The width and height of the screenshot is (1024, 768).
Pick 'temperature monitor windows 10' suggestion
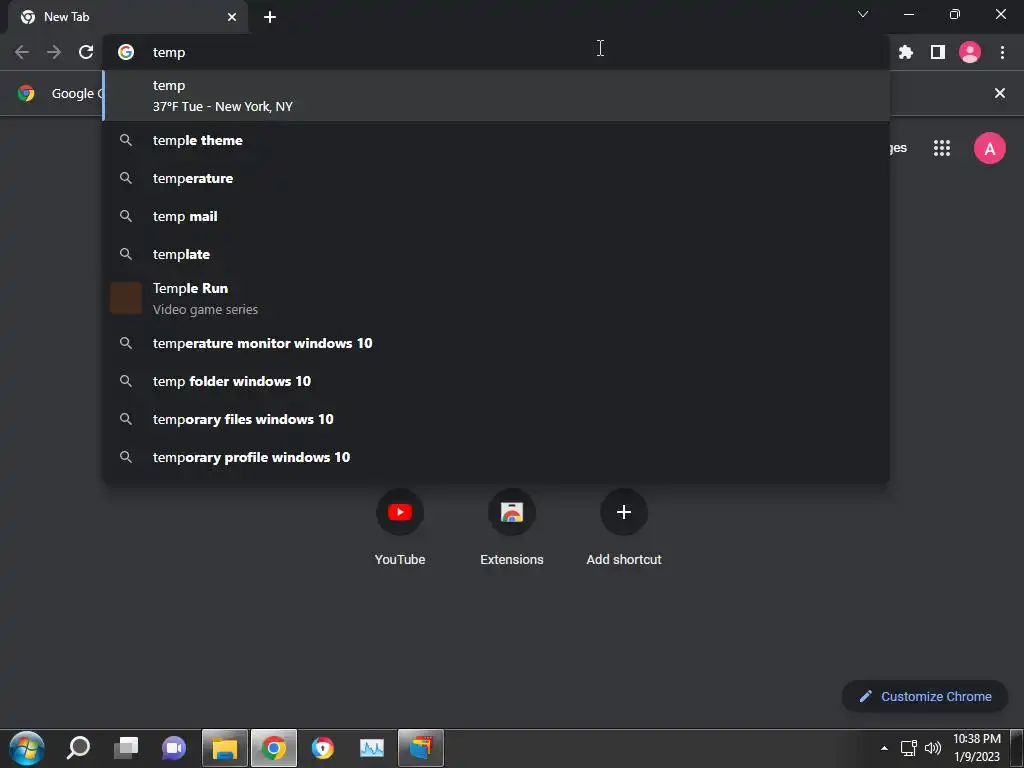coord(496,343)
